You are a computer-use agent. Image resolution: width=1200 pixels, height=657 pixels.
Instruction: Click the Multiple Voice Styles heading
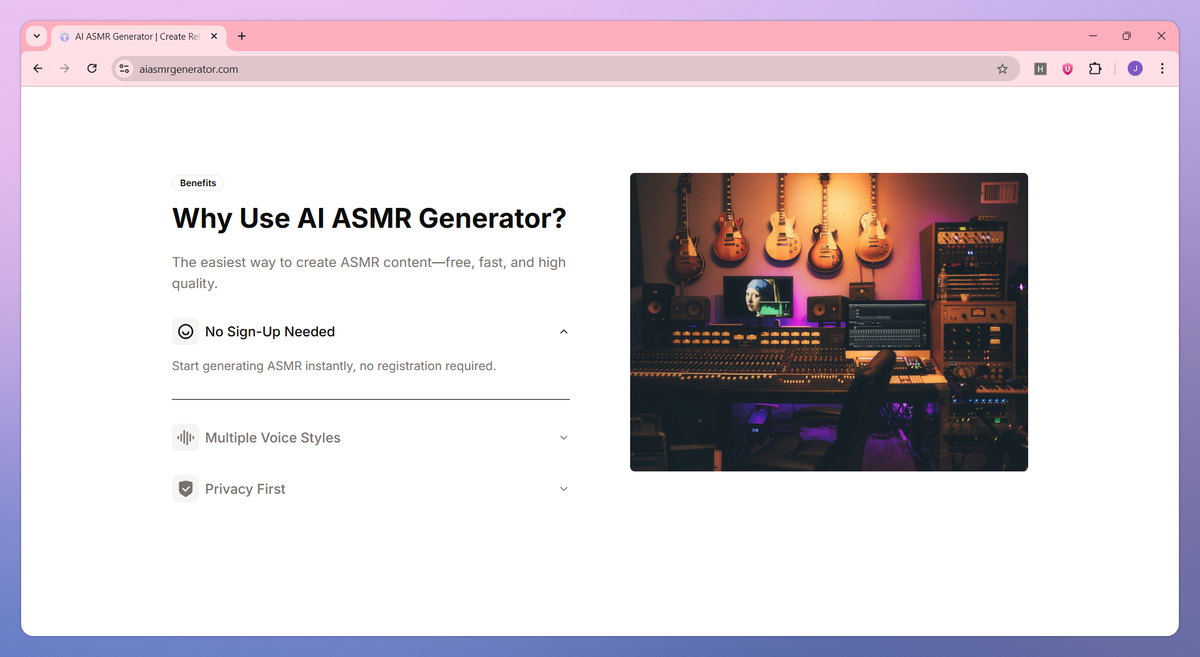(x=273, y=437)
